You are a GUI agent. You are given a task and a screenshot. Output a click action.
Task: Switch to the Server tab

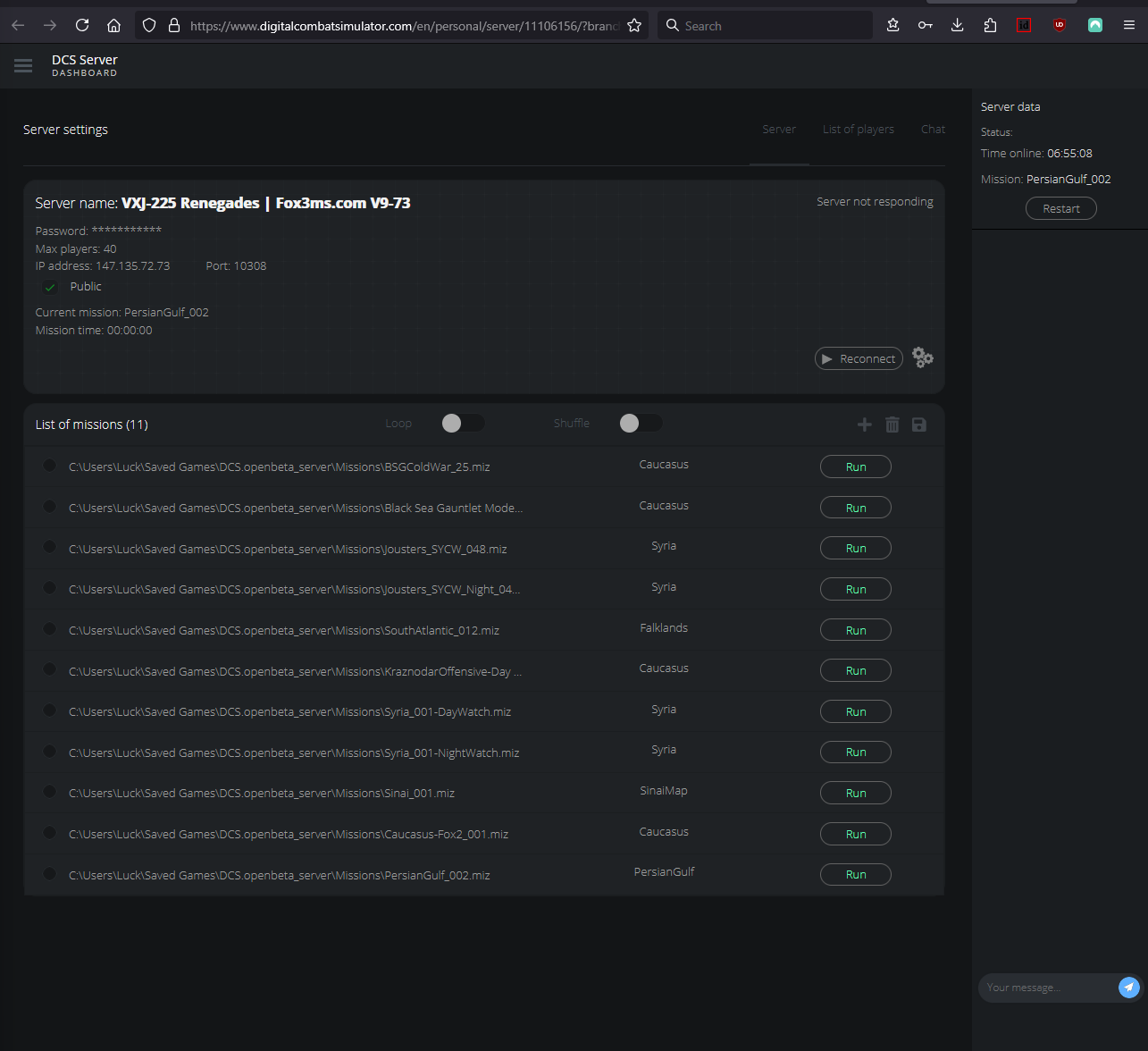pyautogui.click(x=779, y=130)
